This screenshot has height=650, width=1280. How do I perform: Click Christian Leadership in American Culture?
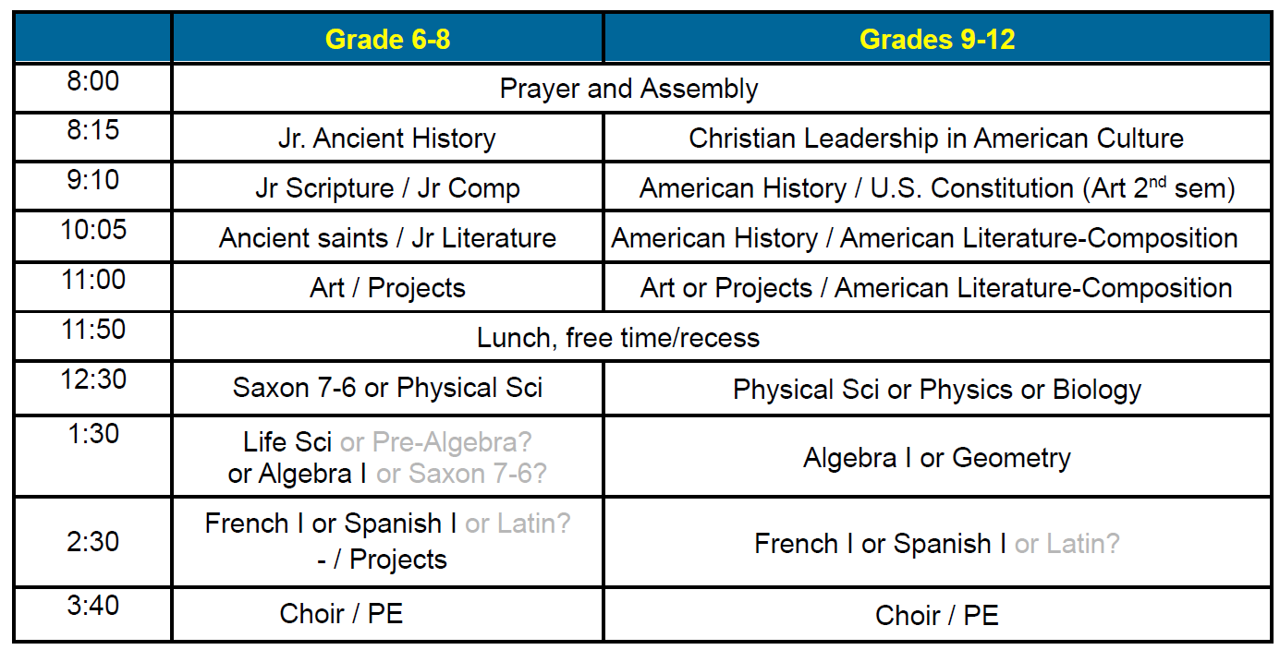tap(937, 138)
